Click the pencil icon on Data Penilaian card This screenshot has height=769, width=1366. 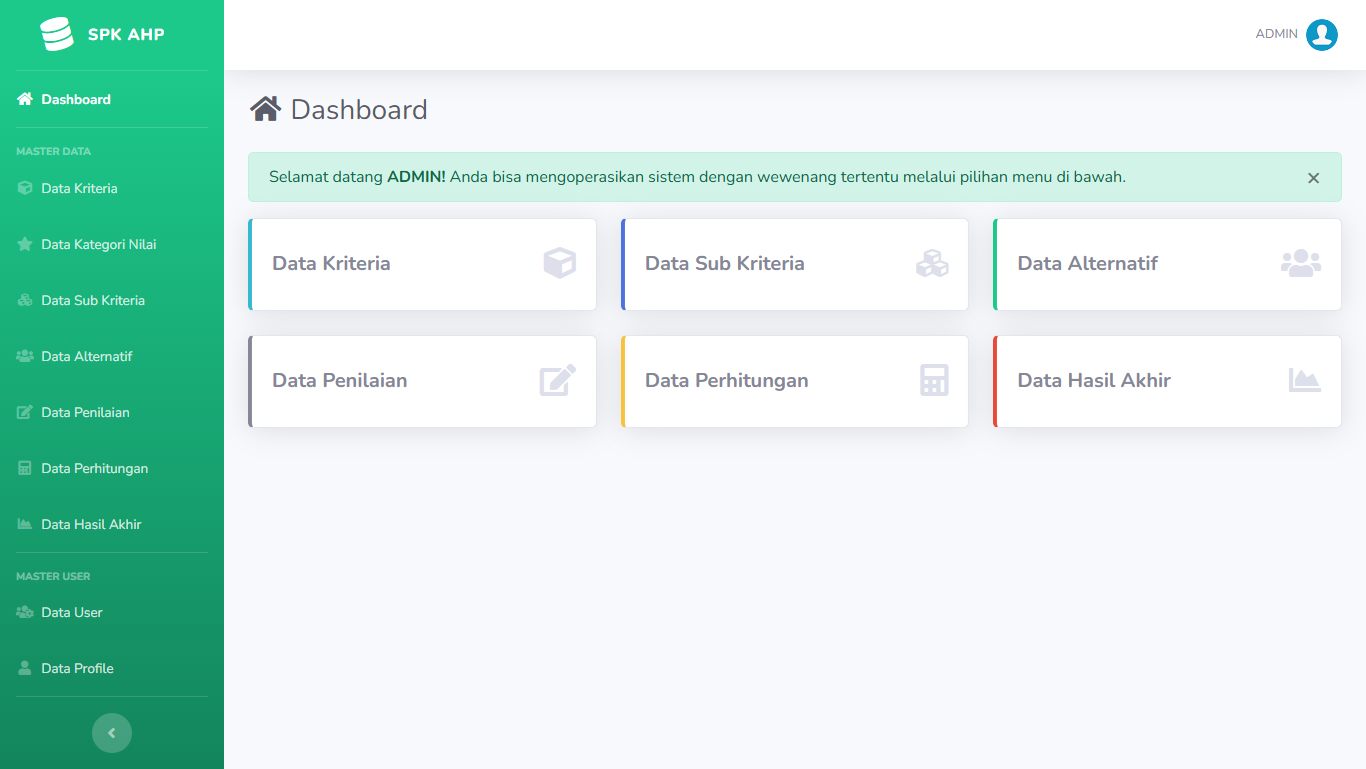558,380
